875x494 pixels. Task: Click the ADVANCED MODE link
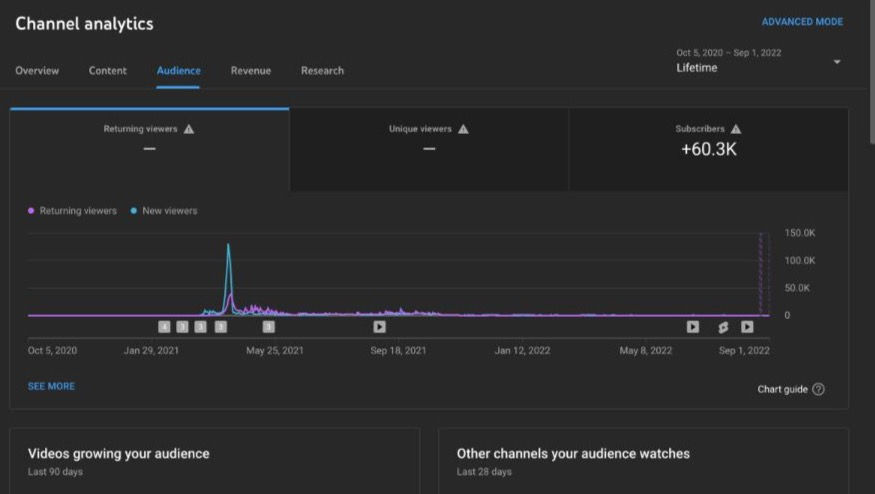(x=802, y=22)
